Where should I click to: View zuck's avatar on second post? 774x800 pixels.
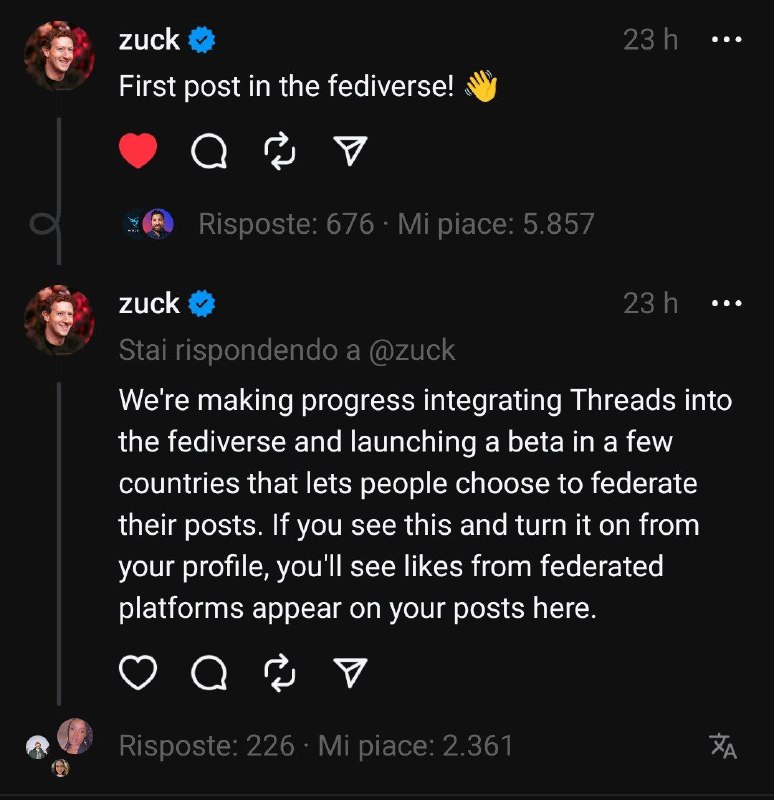(59, 319)
